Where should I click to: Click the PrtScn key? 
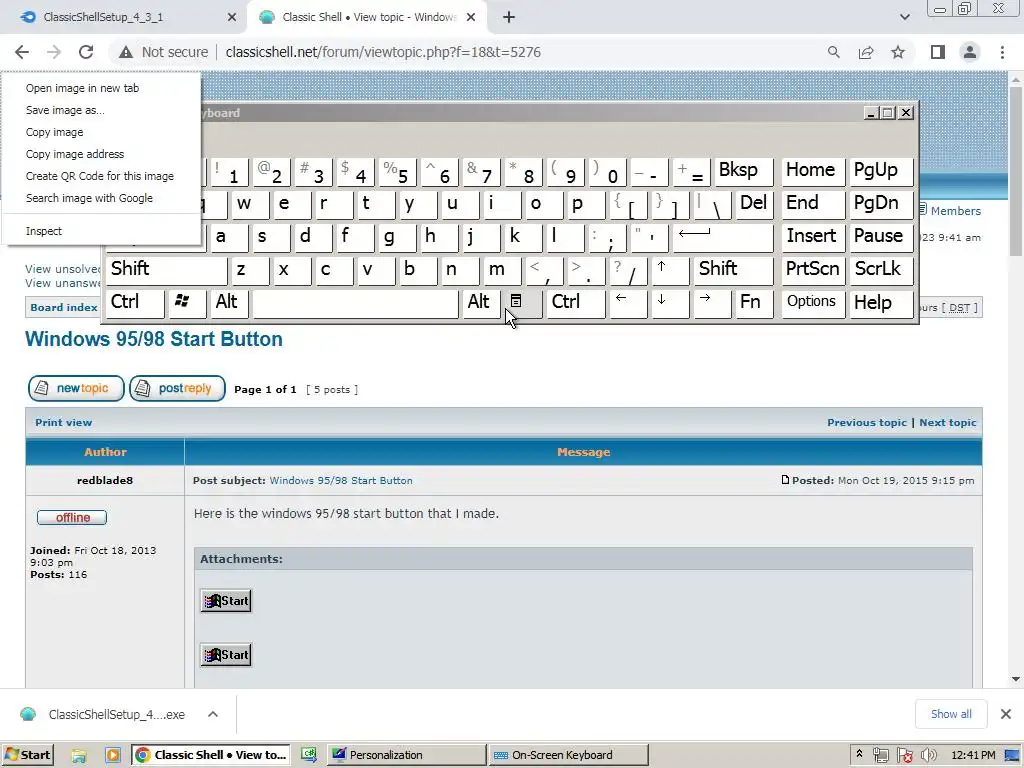coord(813,270)
